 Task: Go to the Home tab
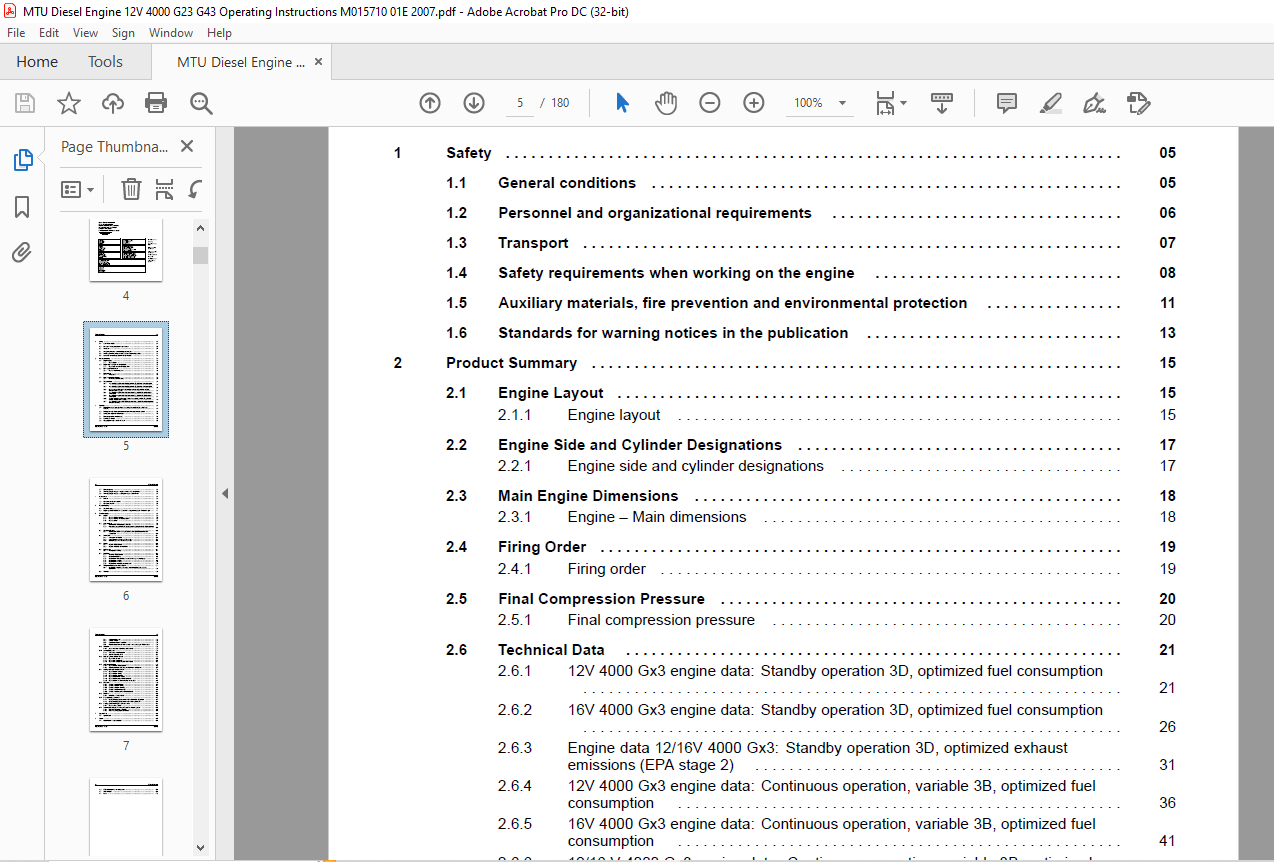37,62
